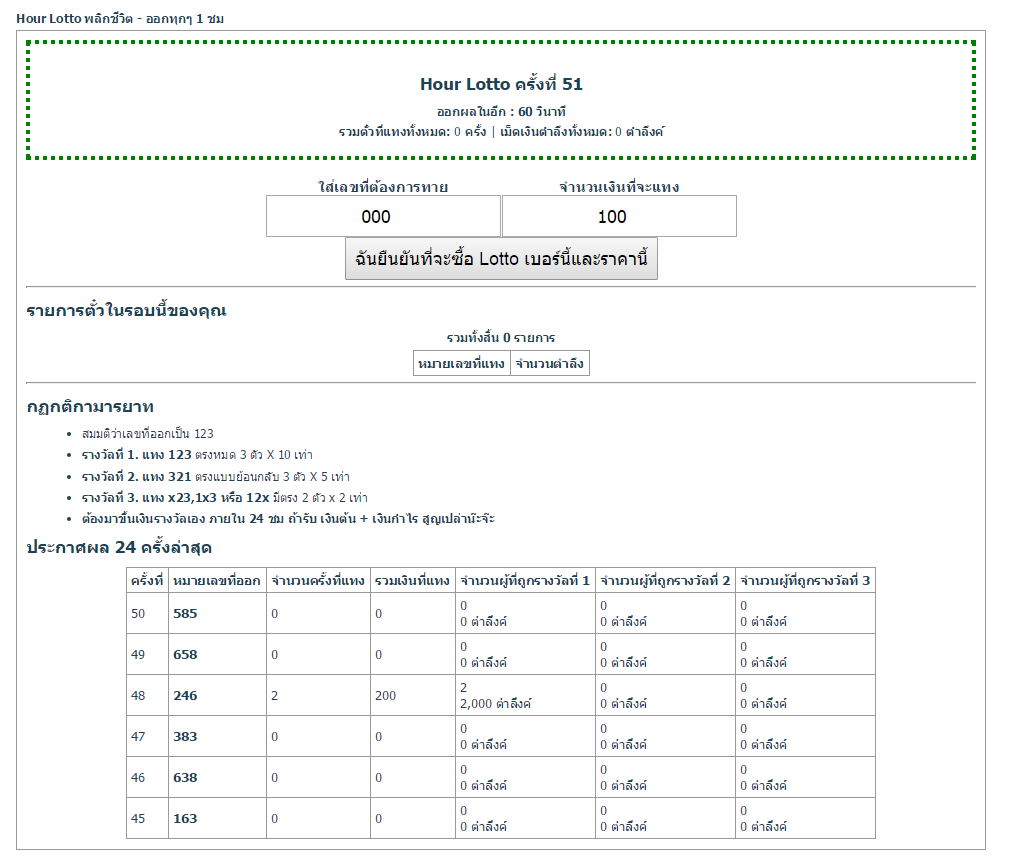Click the Hour Lotto พลิกชีวิต page title
1014x862 pixels.
coord(120,19)
